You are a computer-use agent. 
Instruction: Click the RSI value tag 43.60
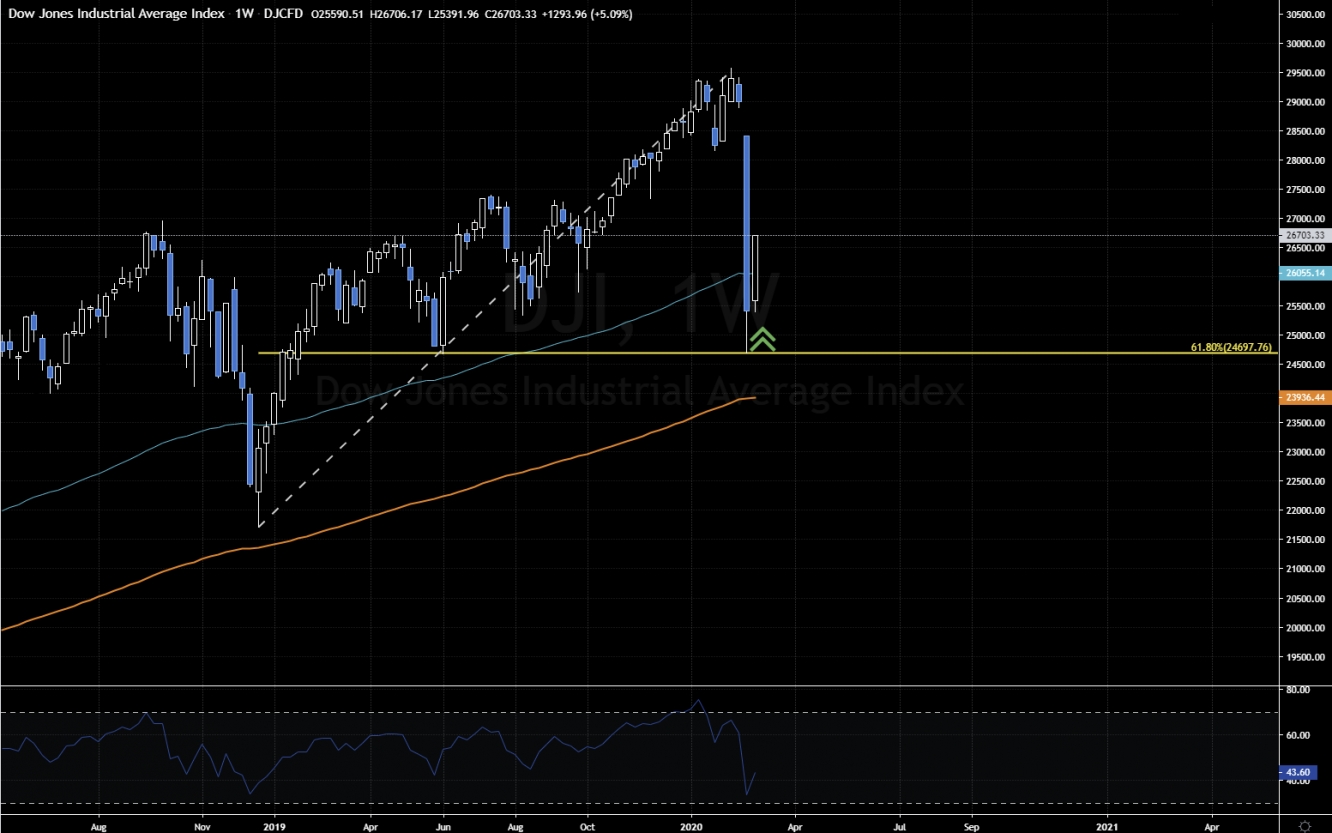[x=1299, y=773]
